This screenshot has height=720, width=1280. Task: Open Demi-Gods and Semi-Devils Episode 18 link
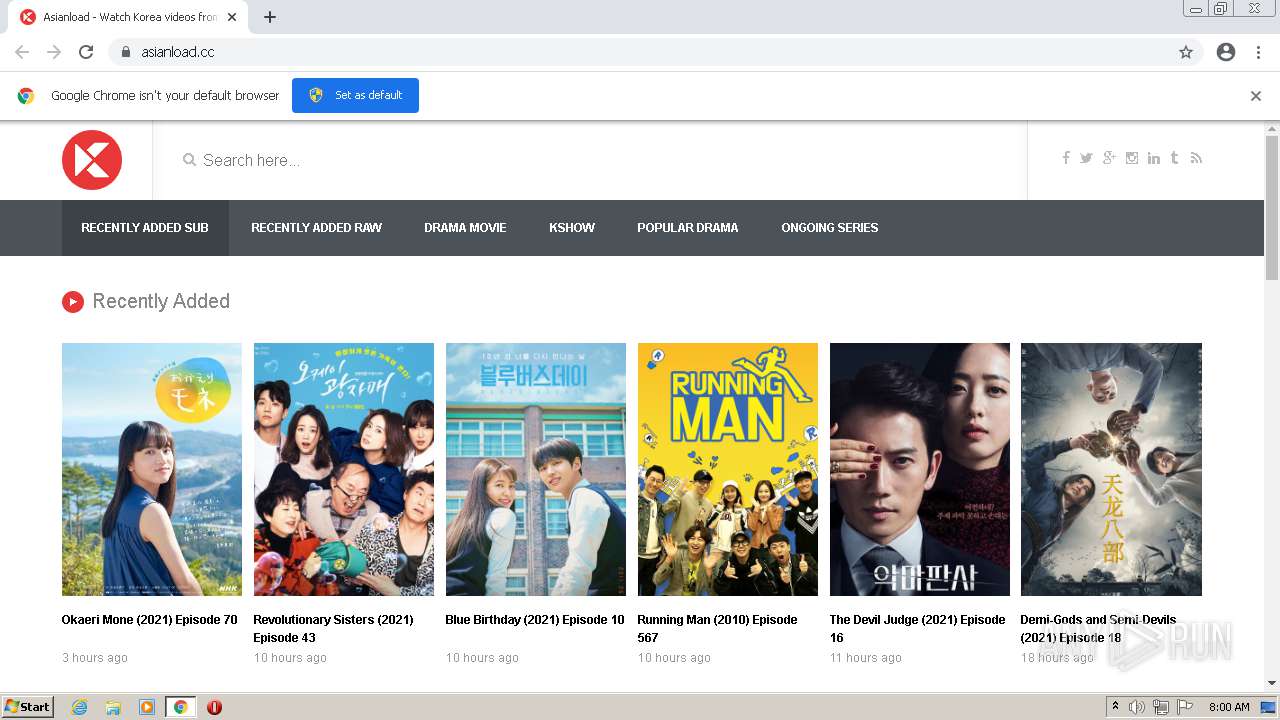point(1099,629)
